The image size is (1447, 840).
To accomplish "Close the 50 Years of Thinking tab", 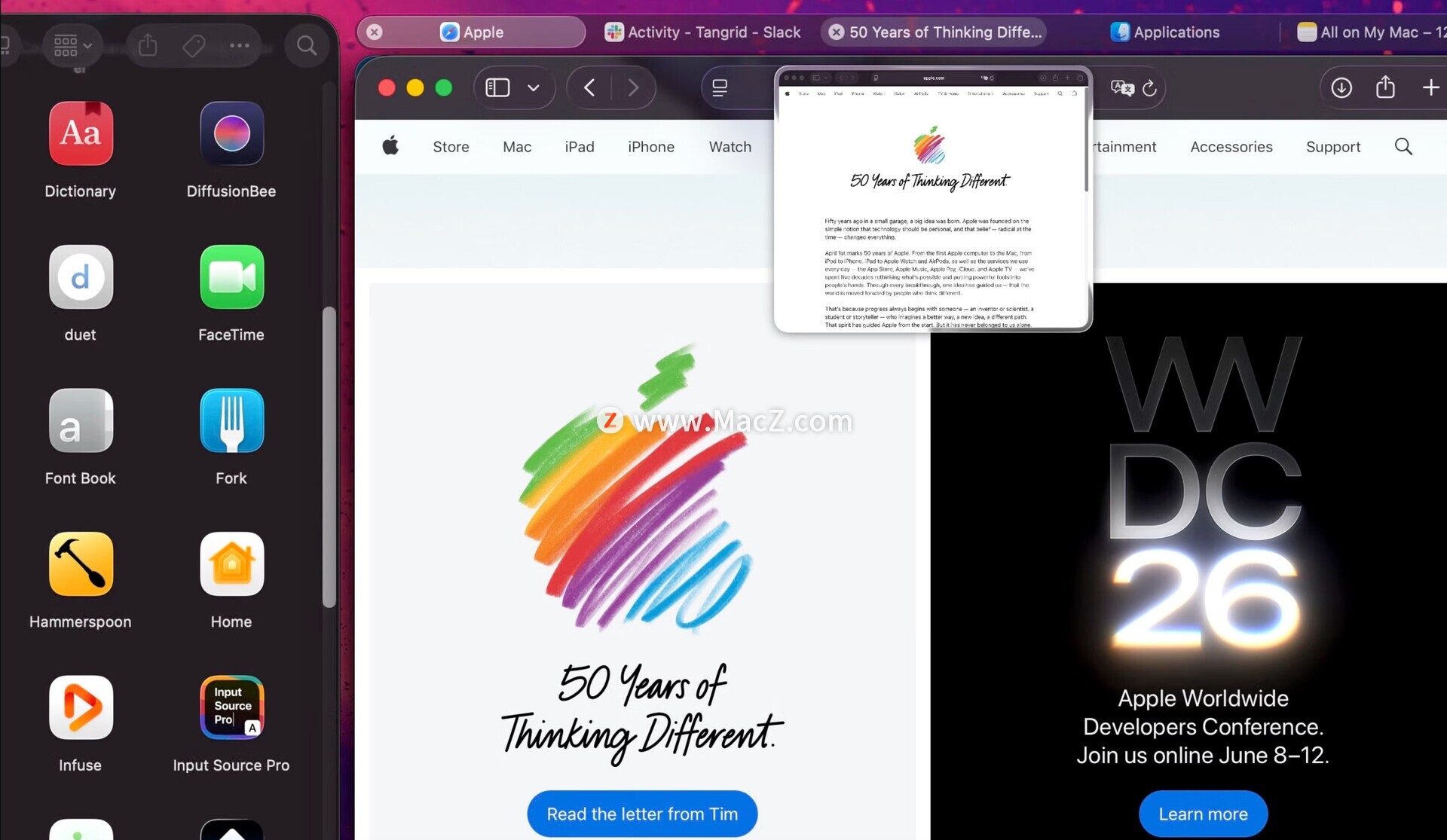I will click(837, 32).
